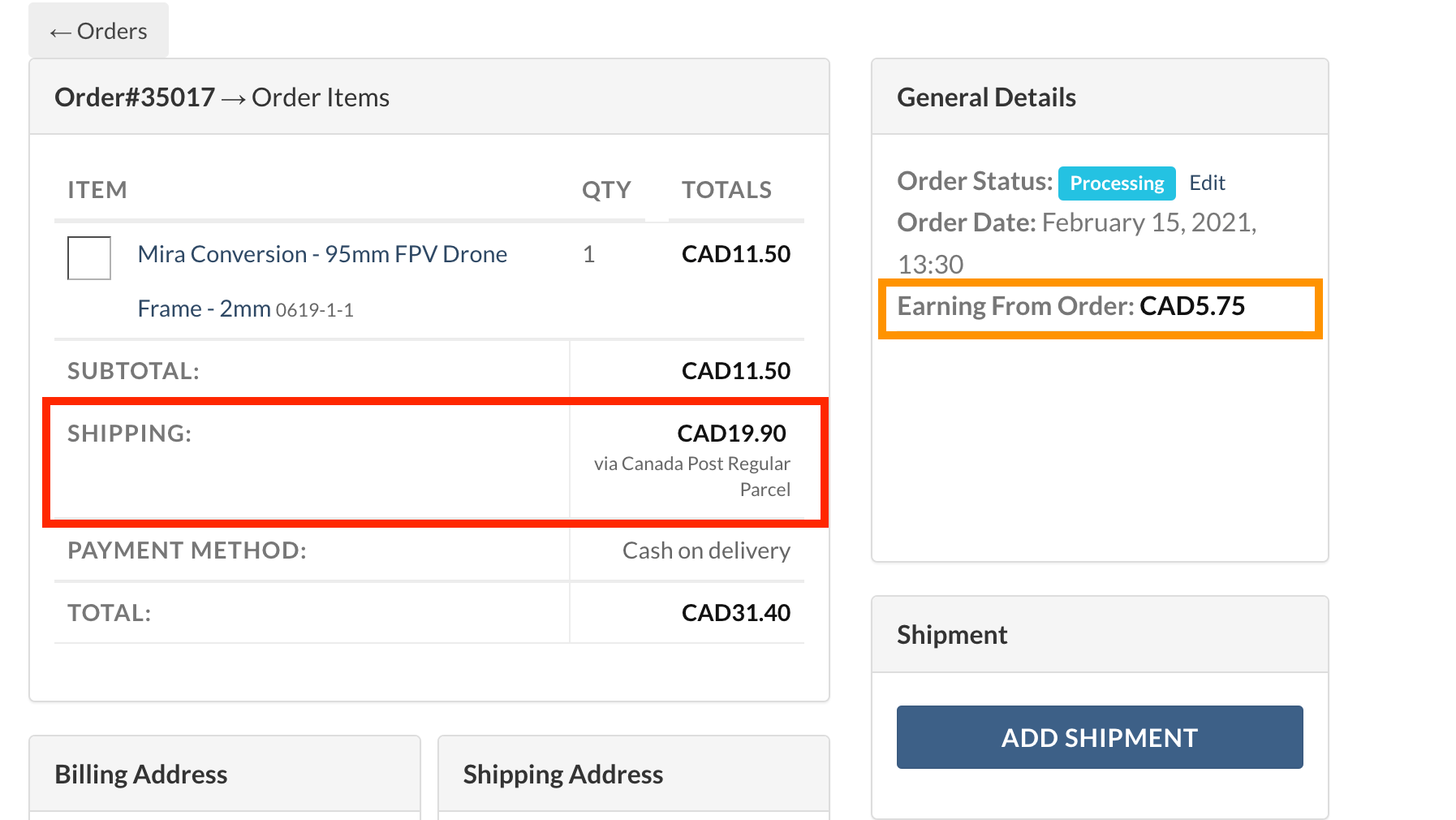Click the product thumbnail placeholder image

pyautogui.click(x=89, y=258)
